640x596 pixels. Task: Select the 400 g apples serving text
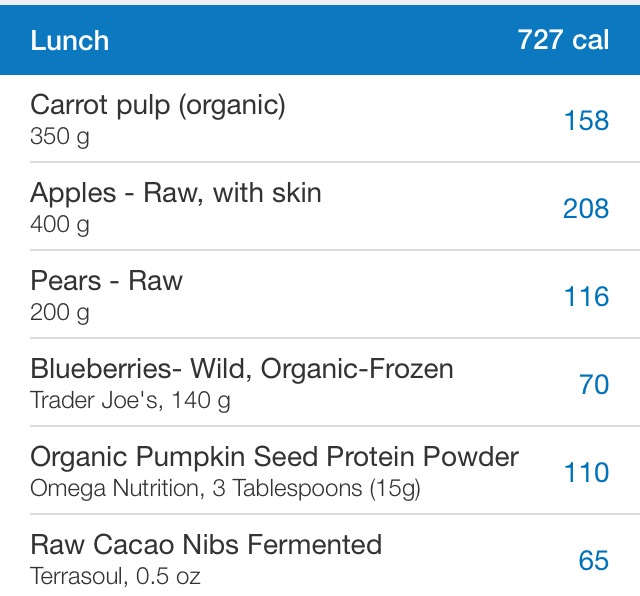pyautogui.click(x=60, y=225)
